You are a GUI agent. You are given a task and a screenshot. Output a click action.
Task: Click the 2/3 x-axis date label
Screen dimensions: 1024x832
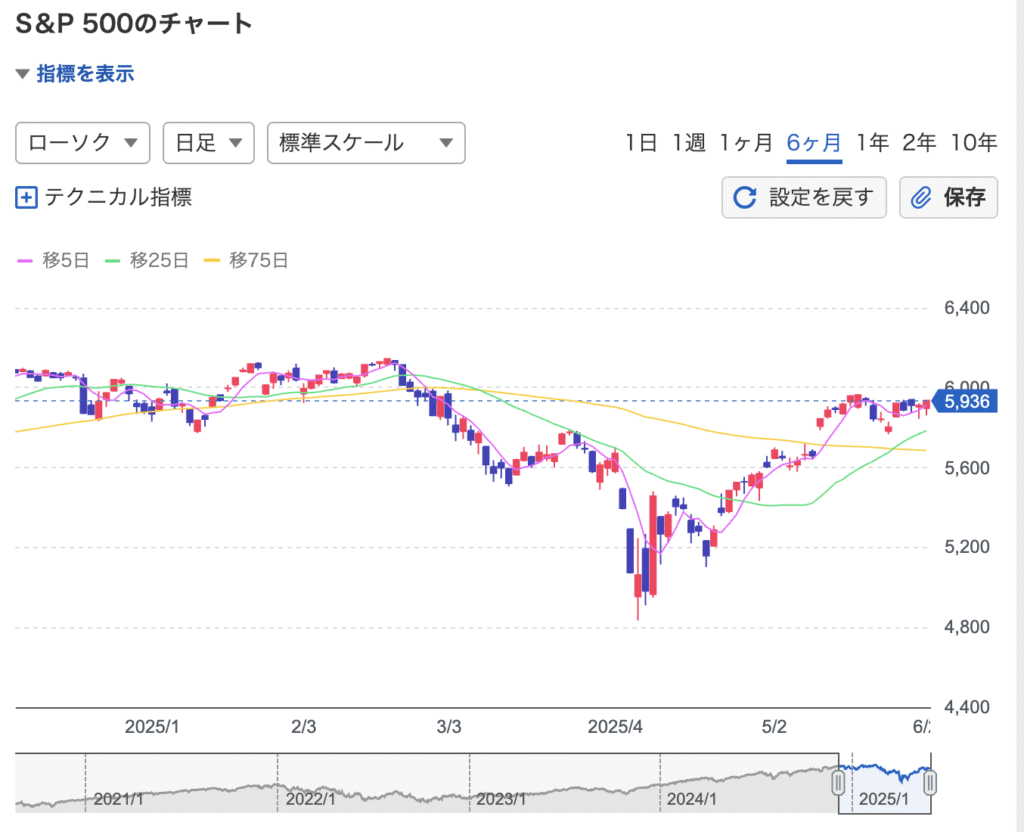pos(304,727)
